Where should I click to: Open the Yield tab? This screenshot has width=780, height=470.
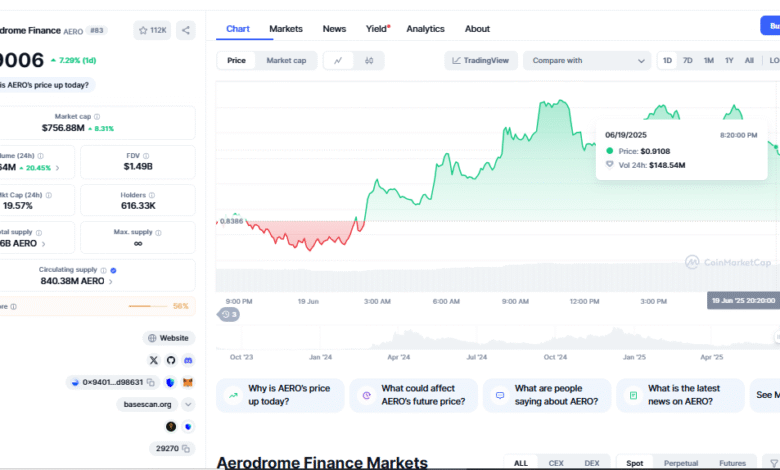point(378,29)
